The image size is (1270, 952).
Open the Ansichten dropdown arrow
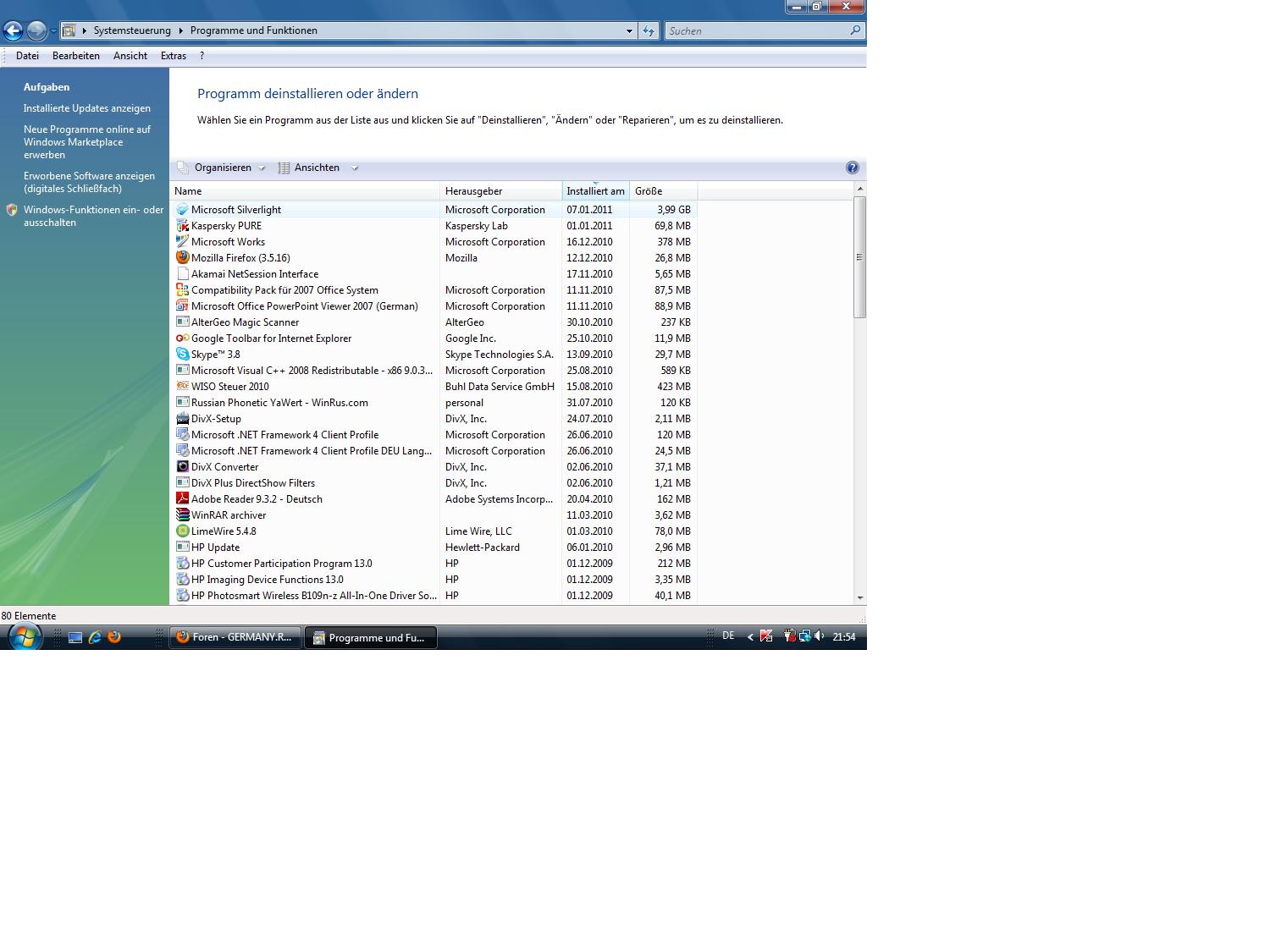[x=355, y=168]
